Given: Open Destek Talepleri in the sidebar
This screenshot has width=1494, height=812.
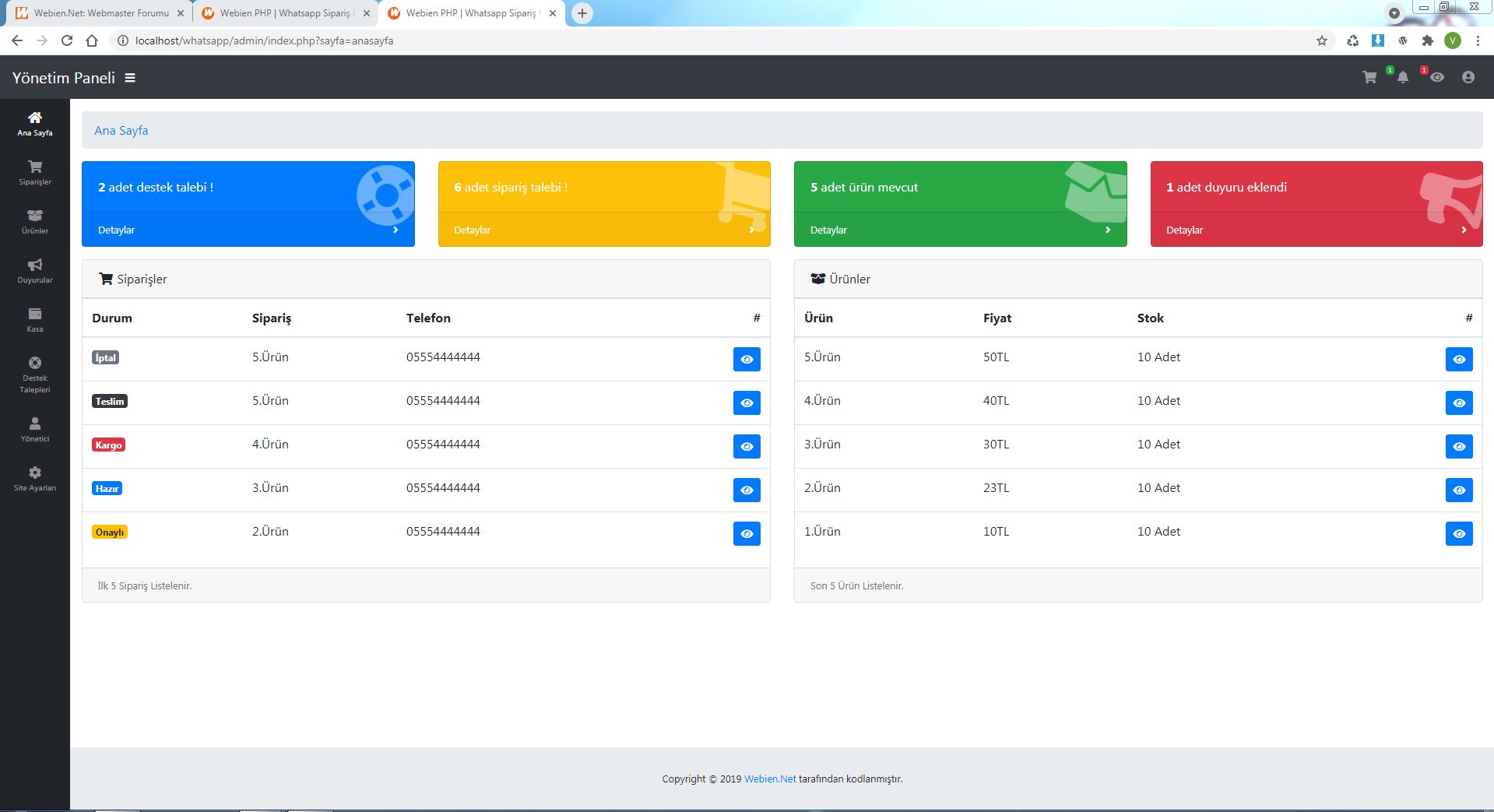Looking at the screenshot, I should [x=35, y=374].
